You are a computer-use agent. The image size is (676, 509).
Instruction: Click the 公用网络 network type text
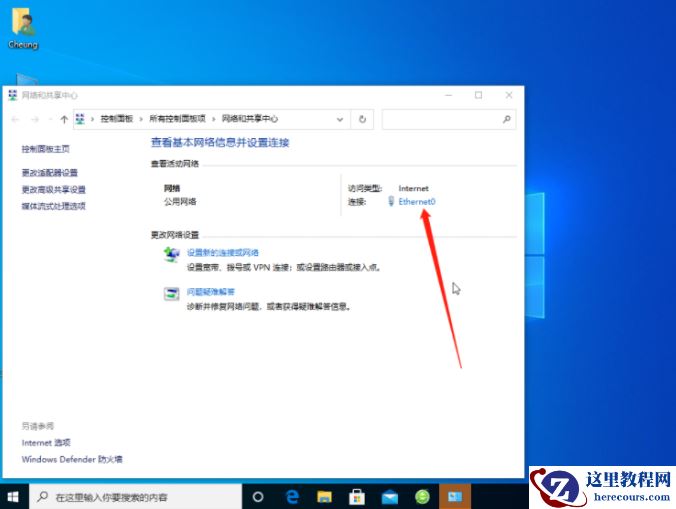pyautogui.click(x=180, y=201)
